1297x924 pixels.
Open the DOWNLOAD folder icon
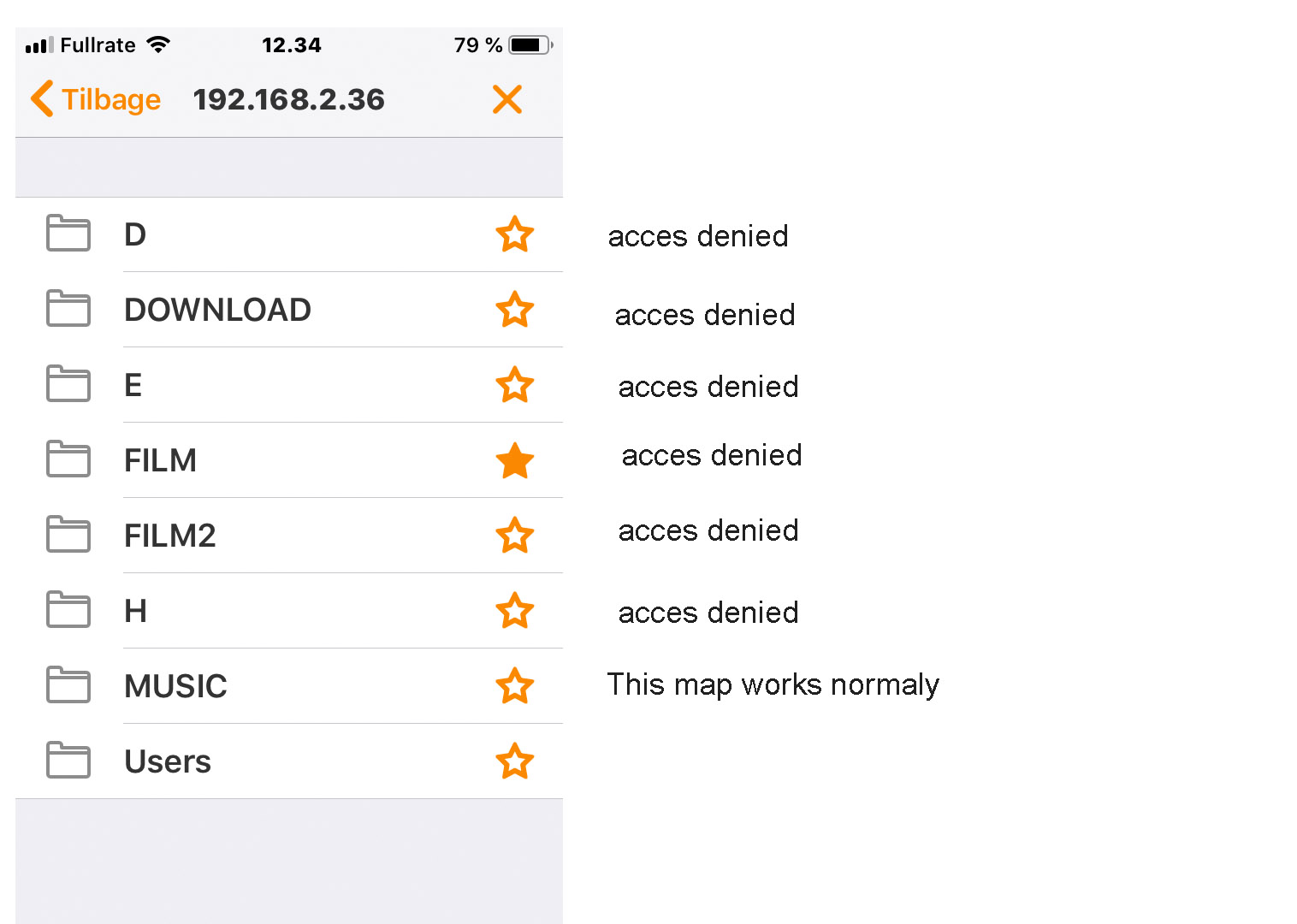(68, 309)
